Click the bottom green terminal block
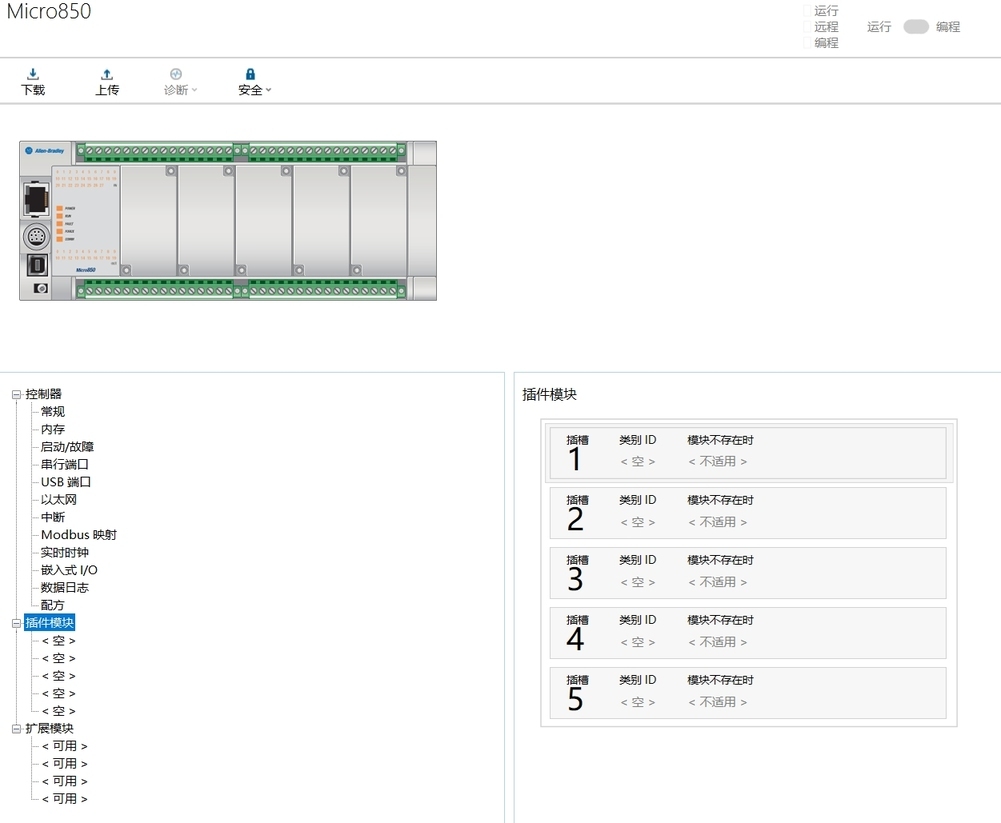Screen dimensions: 1001x823 [241, 291]
